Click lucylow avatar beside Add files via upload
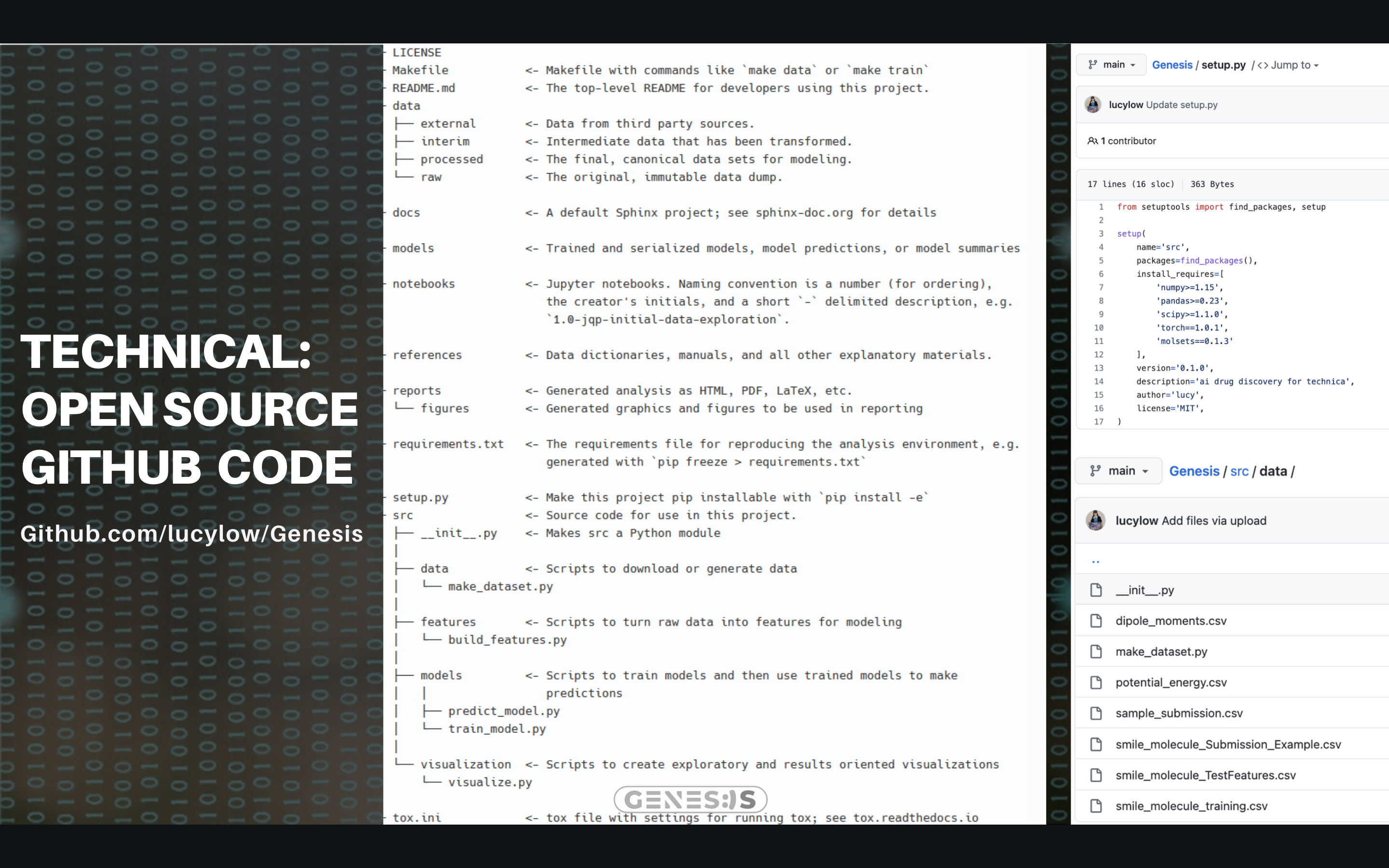The height and width of the screenshot is (868, 1389). click(1095, 520)
